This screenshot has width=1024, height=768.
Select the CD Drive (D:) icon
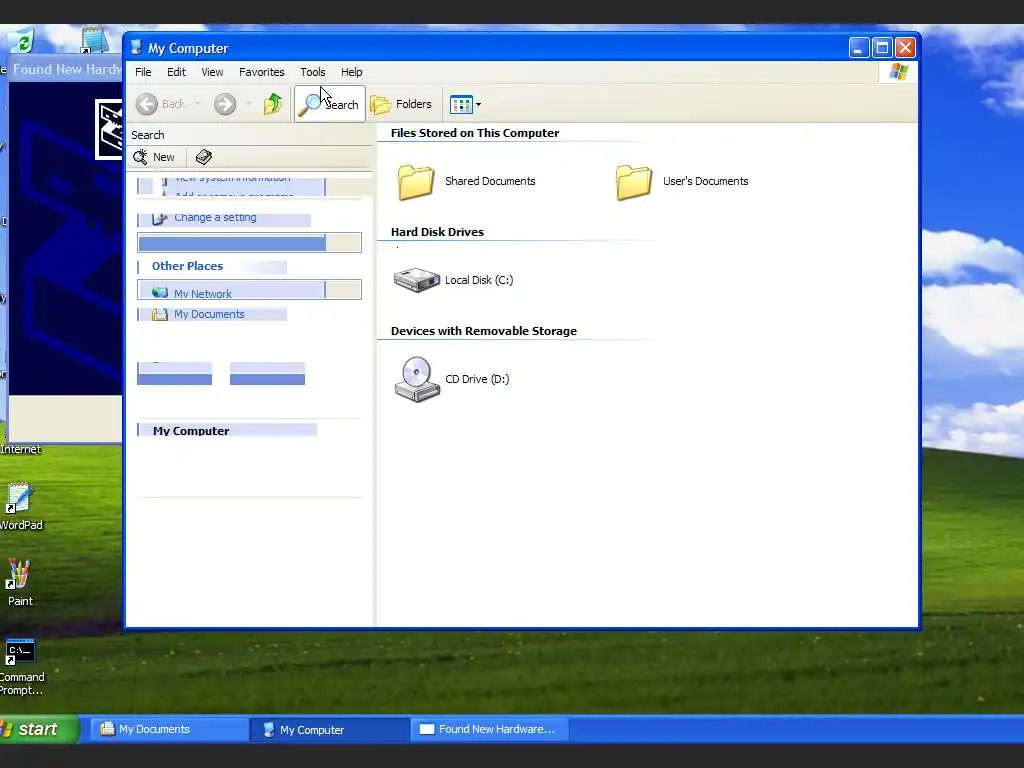tap(417, 379)
